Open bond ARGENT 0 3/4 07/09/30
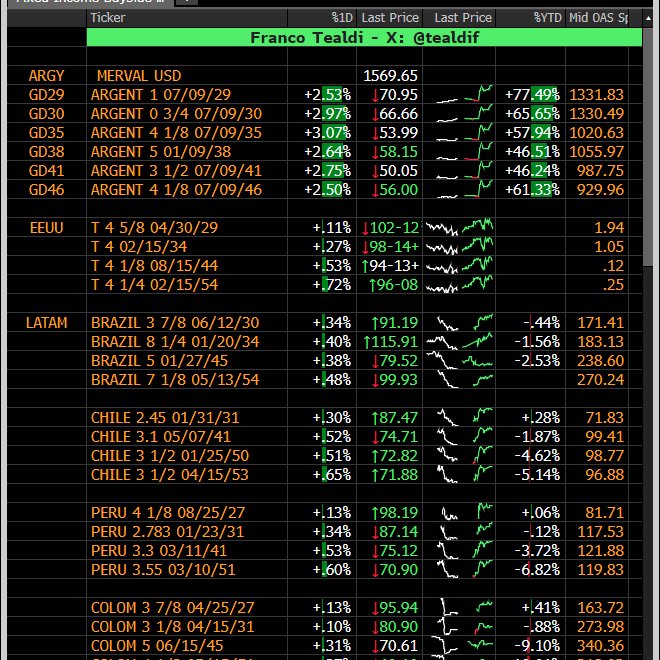 [x=176, y=114]
